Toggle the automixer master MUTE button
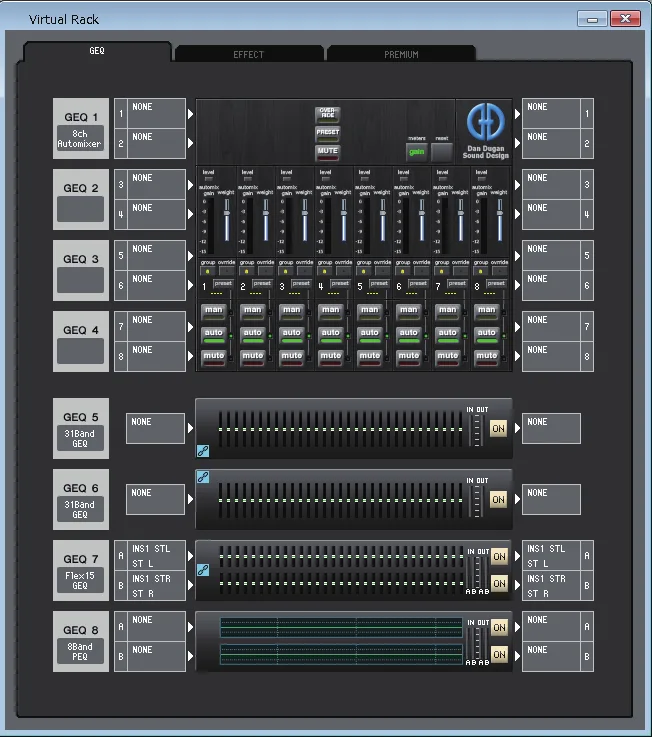652x737 pixels. click(328, 152)
